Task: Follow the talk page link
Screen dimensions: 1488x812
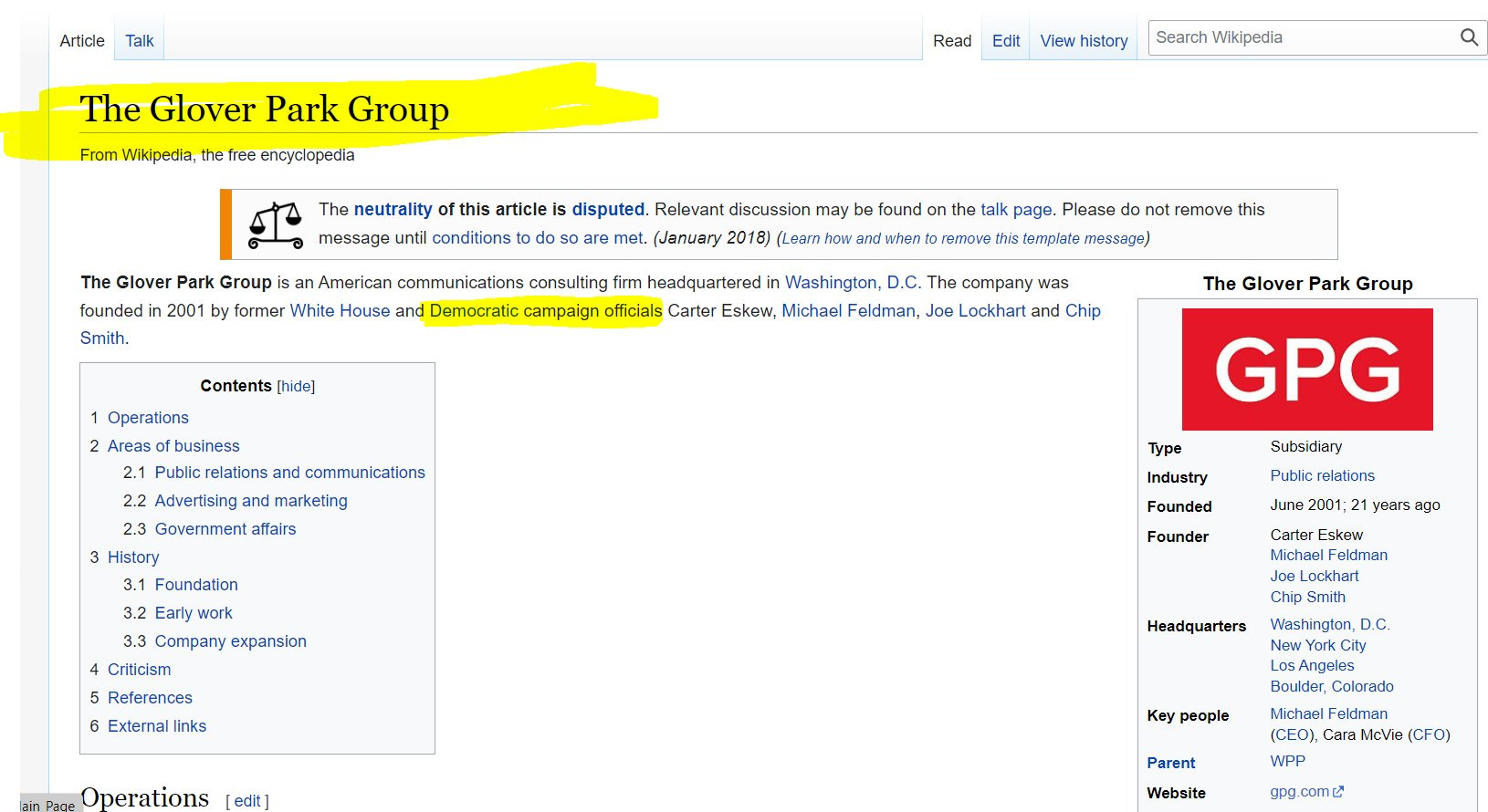Action: 1016,209
